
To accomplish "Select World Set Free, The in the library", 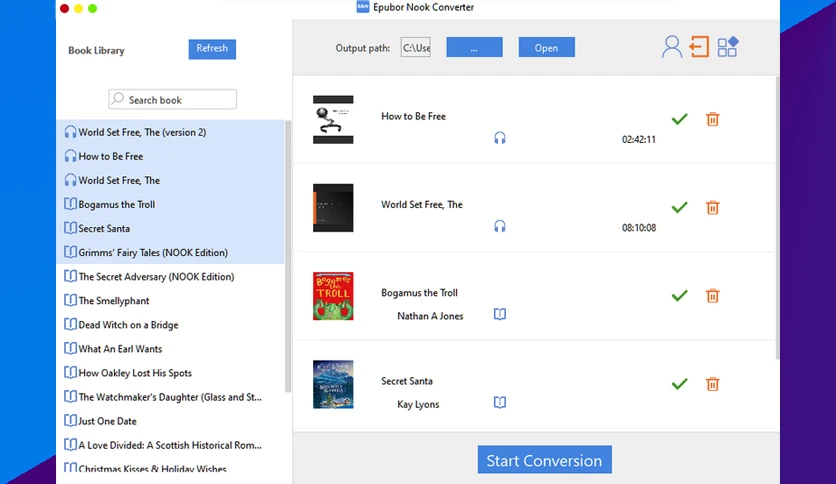I will pyautogui.click(x=170, y=180).
